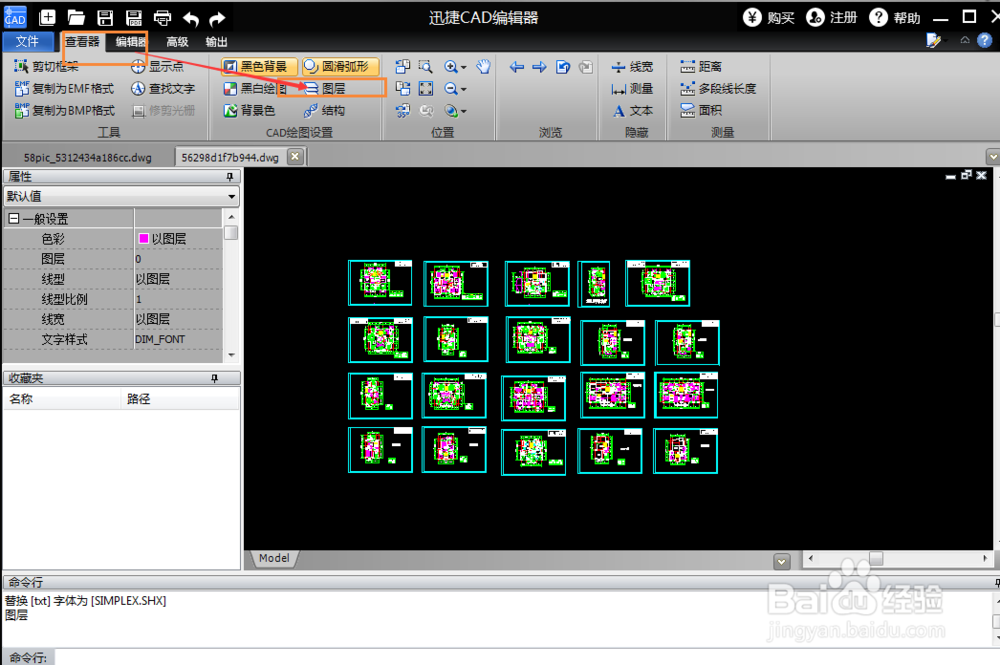This screenshot has height=665, width=1000.
Task: Open the document tabs list dropdown
Action: click(992, 156)
